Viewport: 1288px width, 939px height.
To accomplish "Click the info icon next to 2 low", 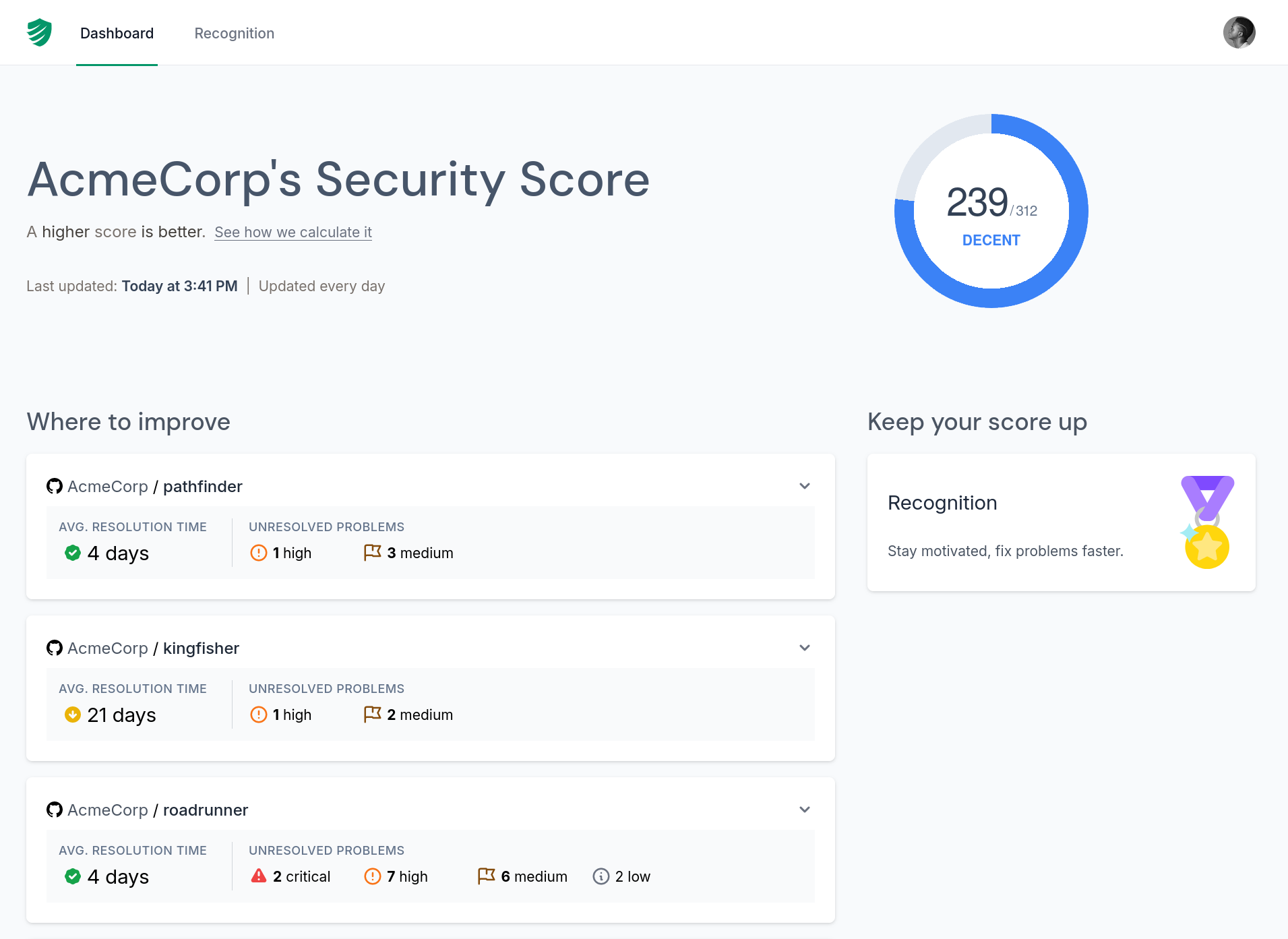I will point(601,876).
